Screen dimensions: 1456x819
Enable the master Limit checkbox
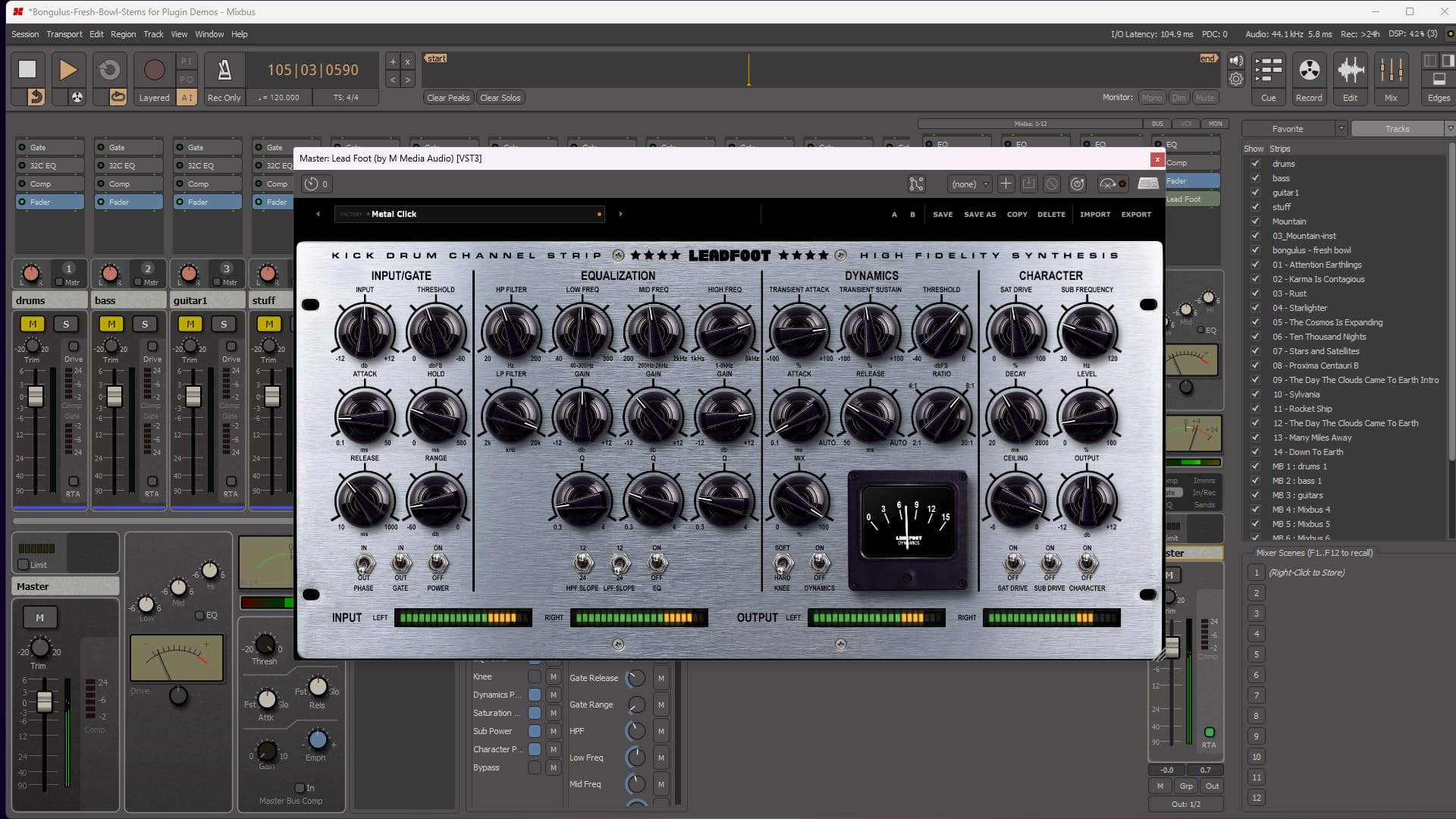(23, 564)
